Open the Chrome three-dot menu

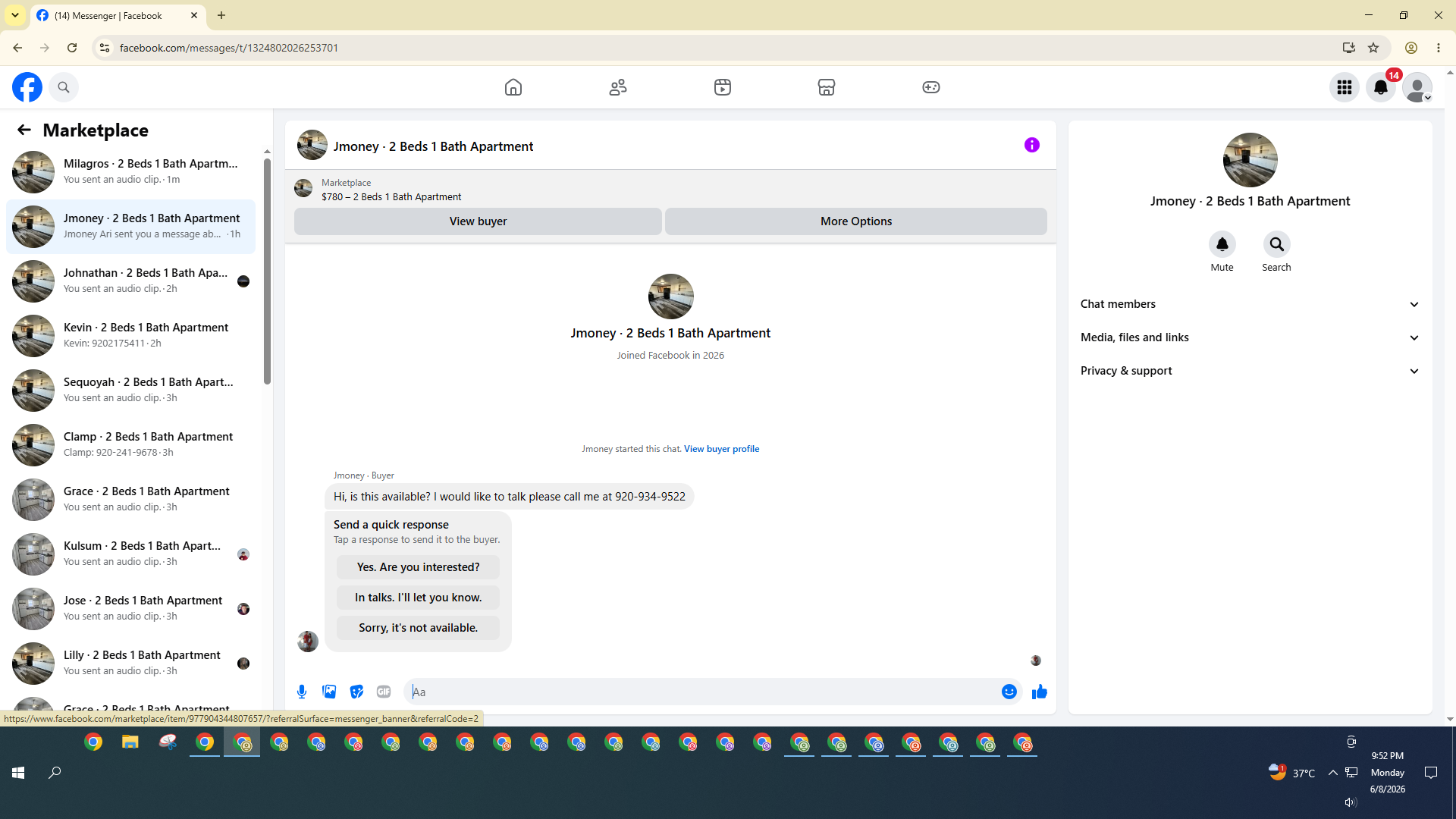(x=1439, y=48)
